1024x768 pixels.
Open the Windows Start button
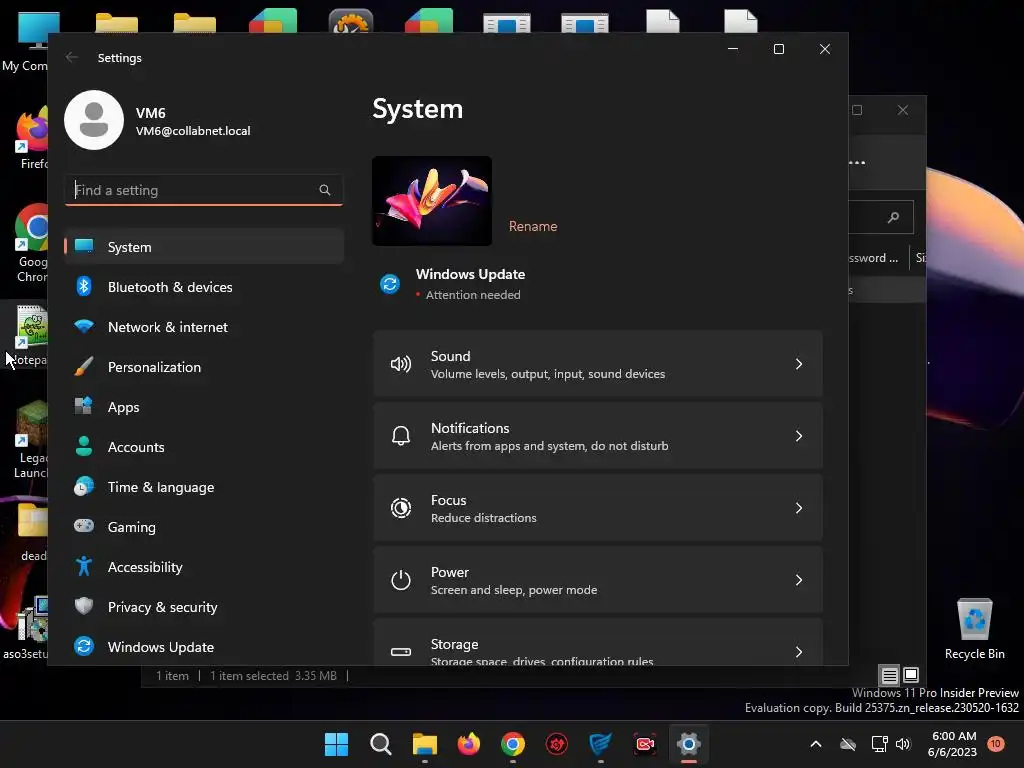tap(336, 744)
